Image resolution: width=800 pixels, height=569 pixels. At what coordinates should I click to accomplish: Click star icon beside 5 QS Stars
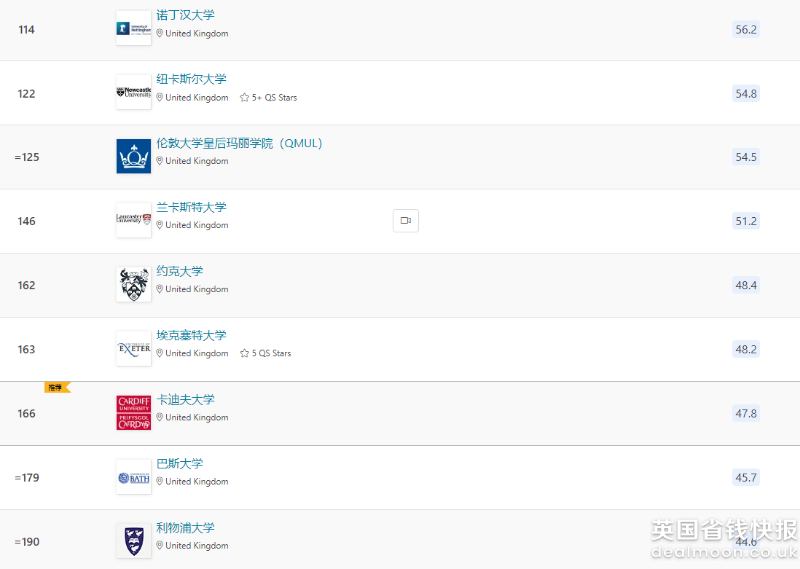coord(244,353)
